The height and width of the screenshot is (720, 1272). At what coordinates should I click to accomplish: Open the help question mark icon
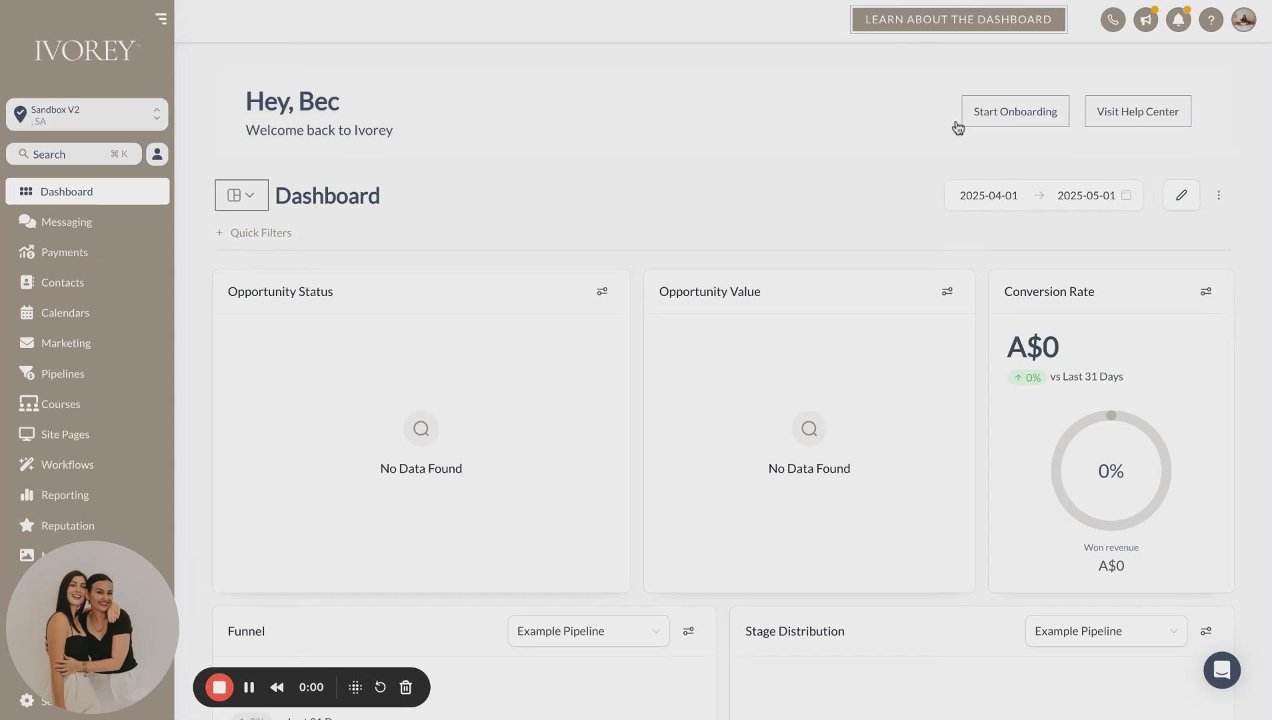[x=1211, y=19]
